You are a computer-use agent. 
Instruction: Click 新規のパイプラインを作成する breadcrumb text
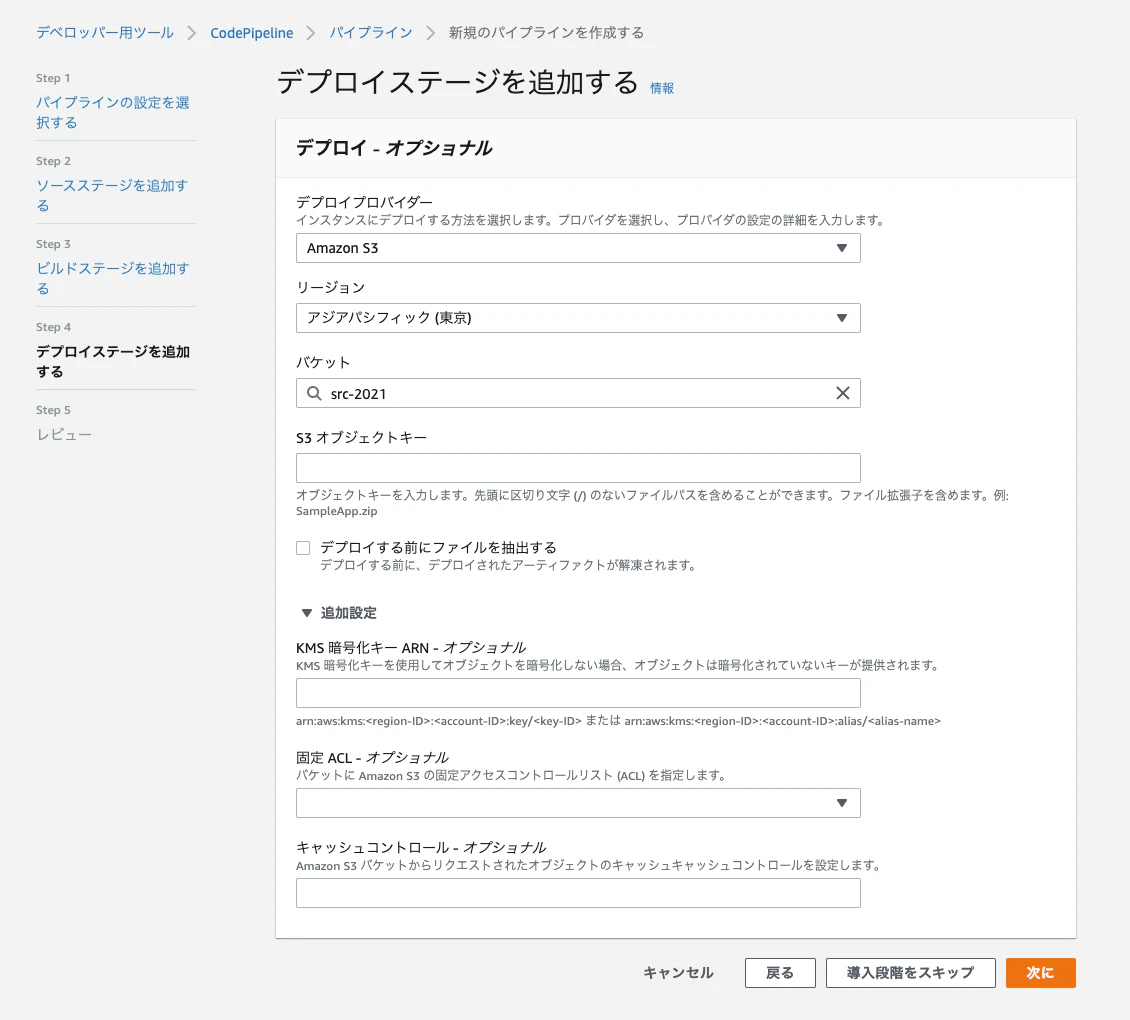click(546, 32)
